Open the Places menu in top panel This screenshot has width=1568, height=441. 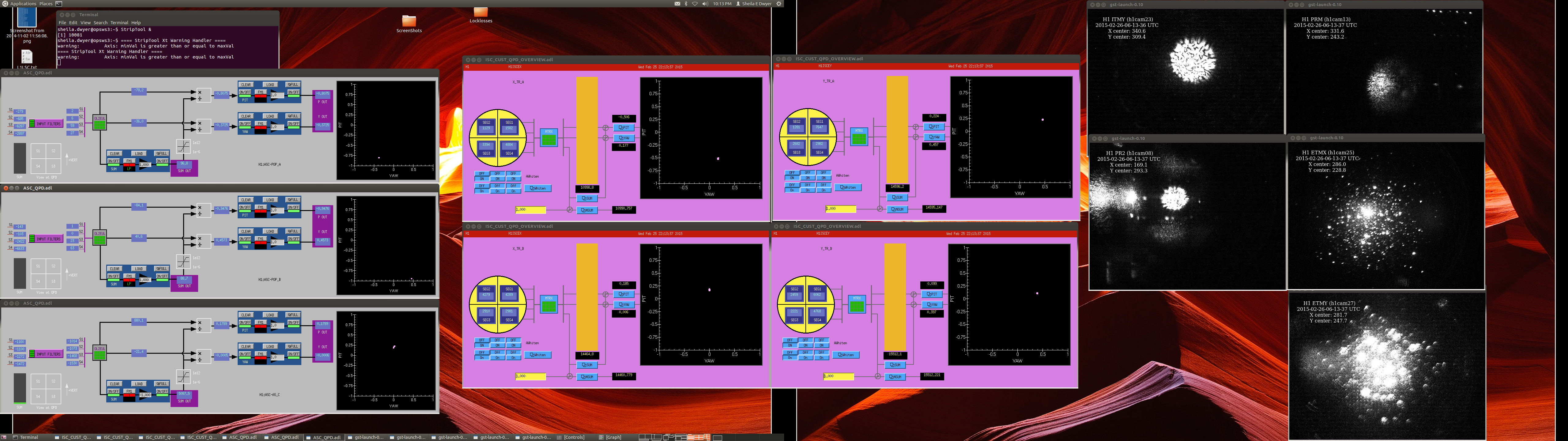pyautogui.click(x=46, y=4)
